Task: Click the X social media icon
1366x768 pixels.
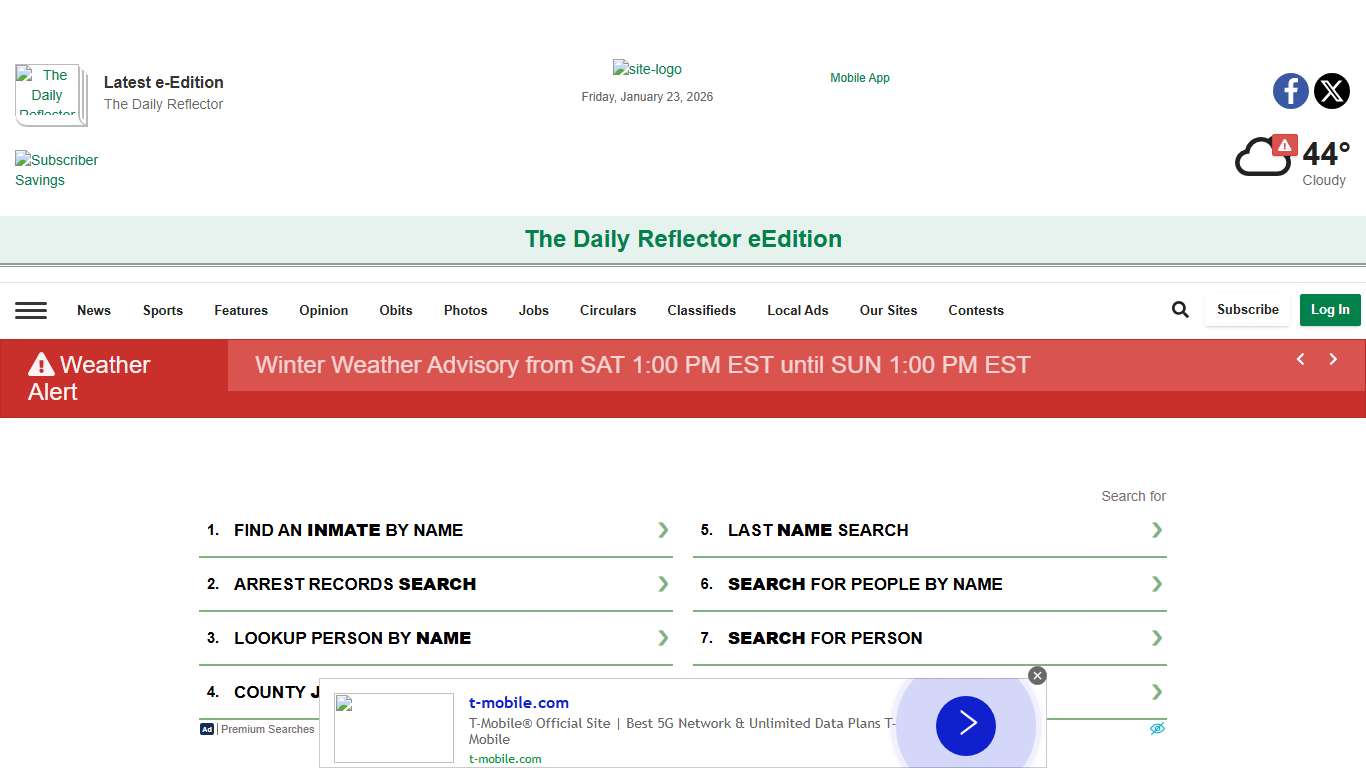Action: (1332, 91)
